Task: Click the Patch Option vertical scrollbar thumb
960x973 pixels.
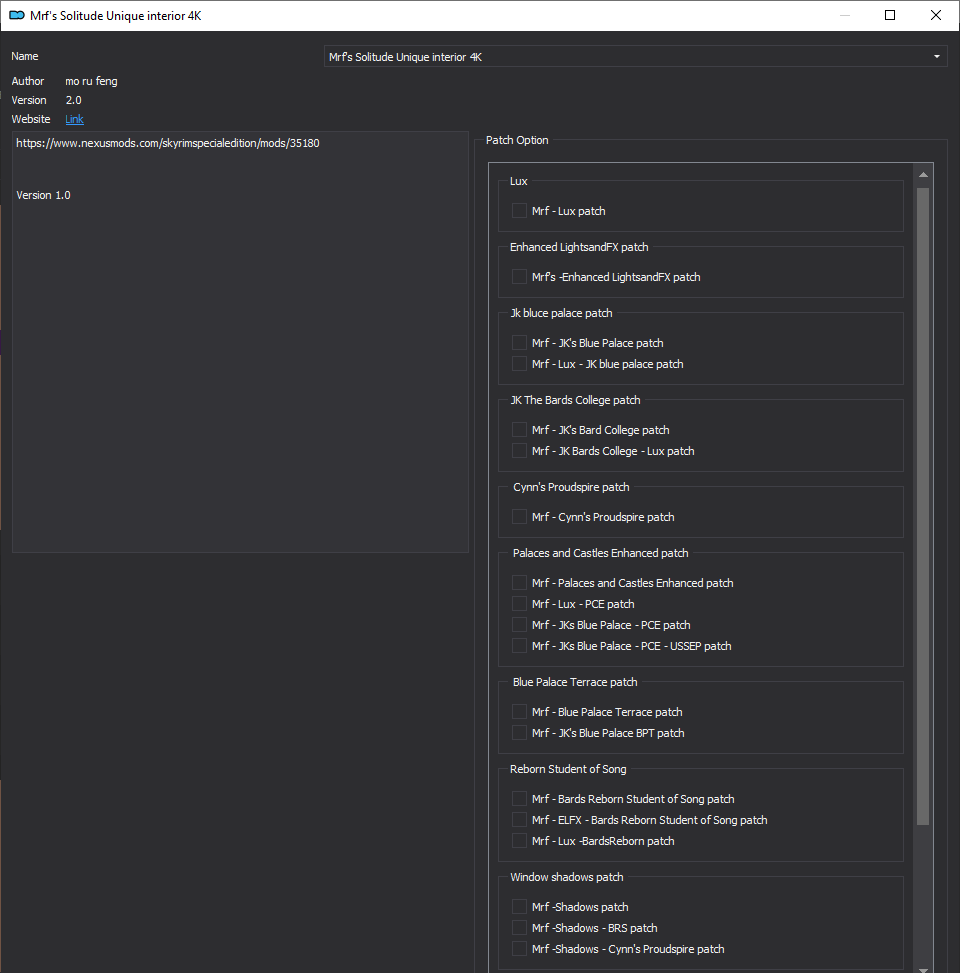Action: click(x=923, y=506)
